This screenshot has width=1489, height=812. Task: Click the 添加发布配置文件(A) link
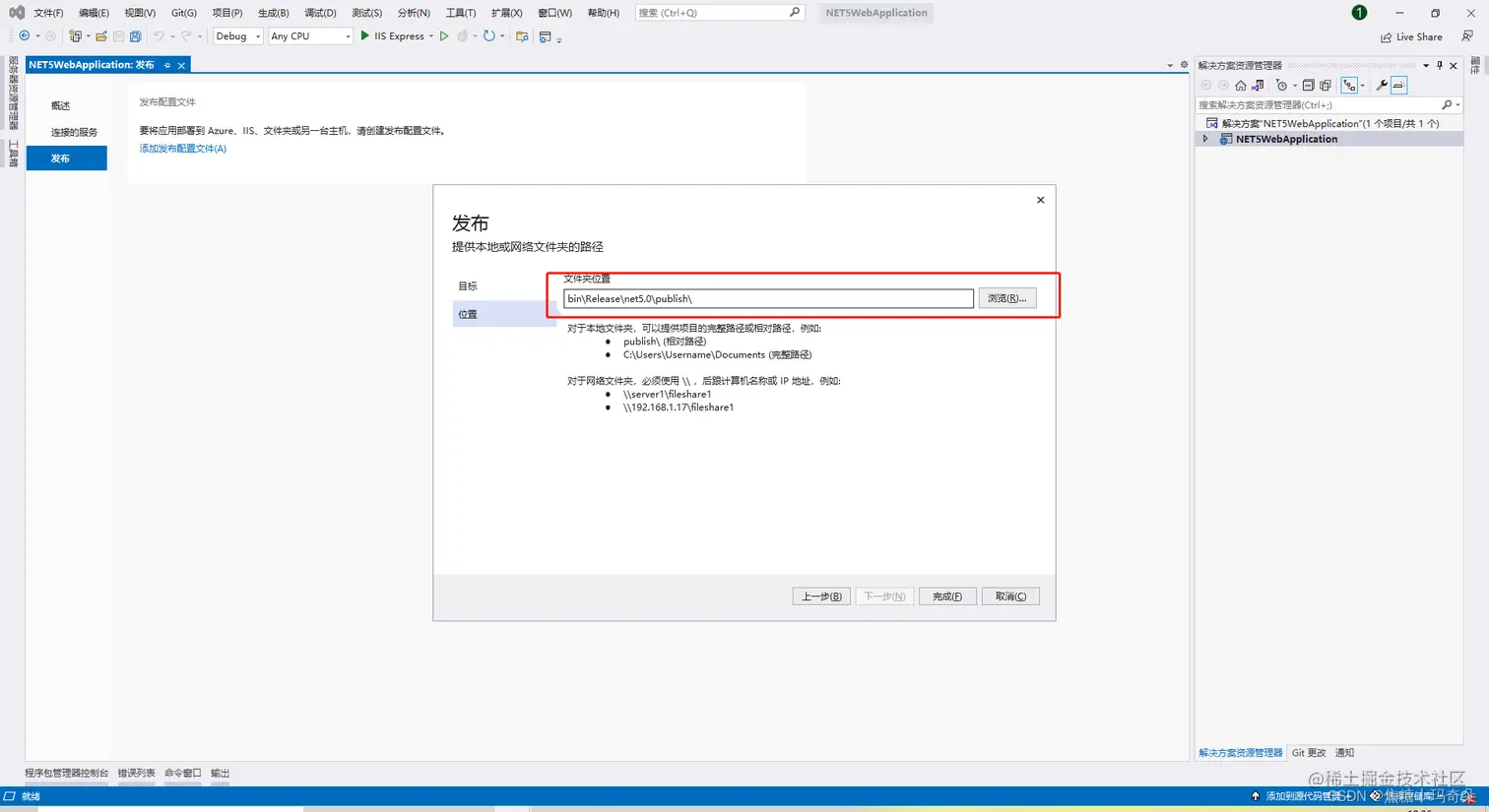[x=182, y=149]
